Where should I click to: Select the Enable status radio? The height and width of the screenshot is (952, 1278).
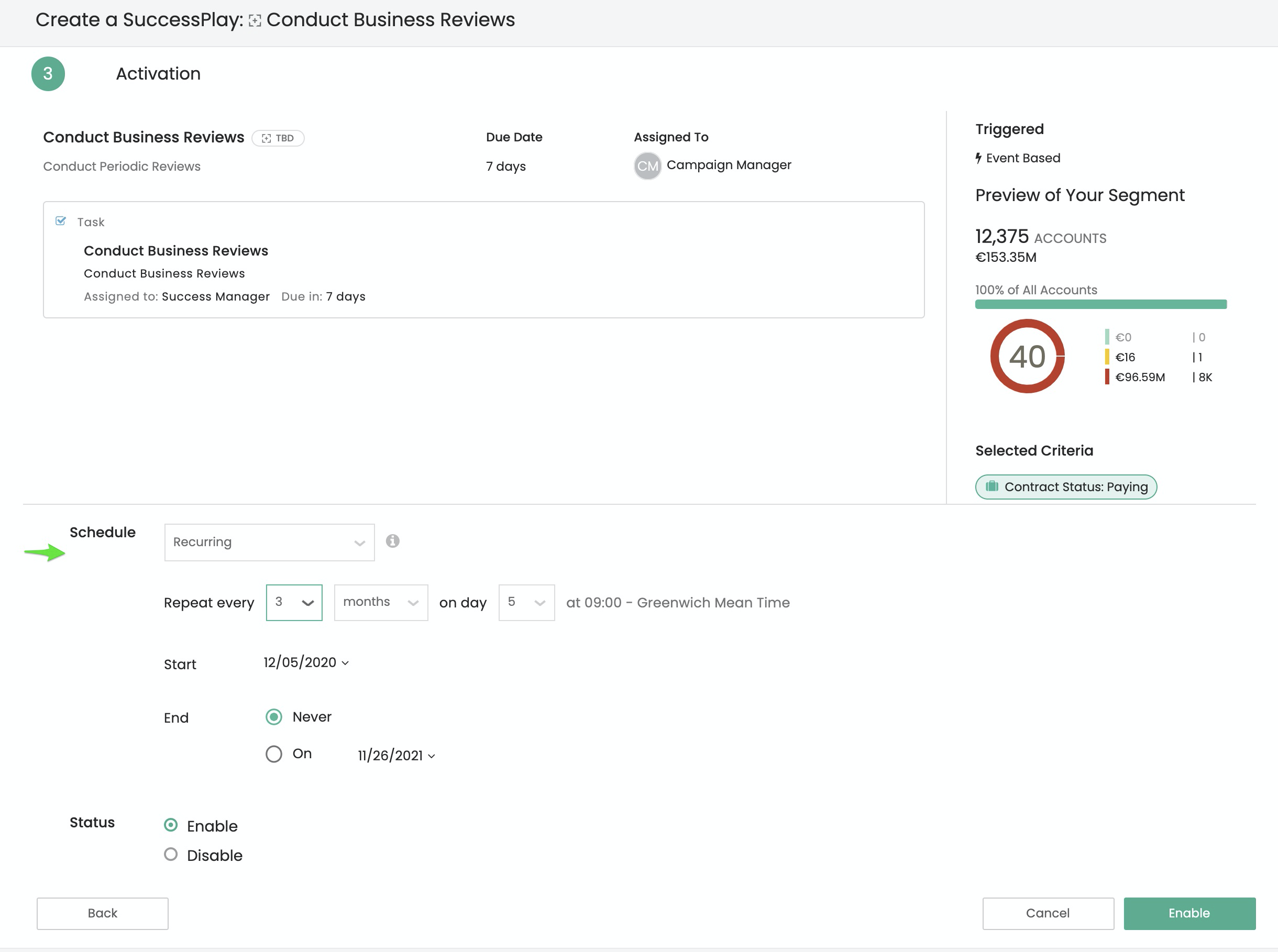[x=171, y=825]
